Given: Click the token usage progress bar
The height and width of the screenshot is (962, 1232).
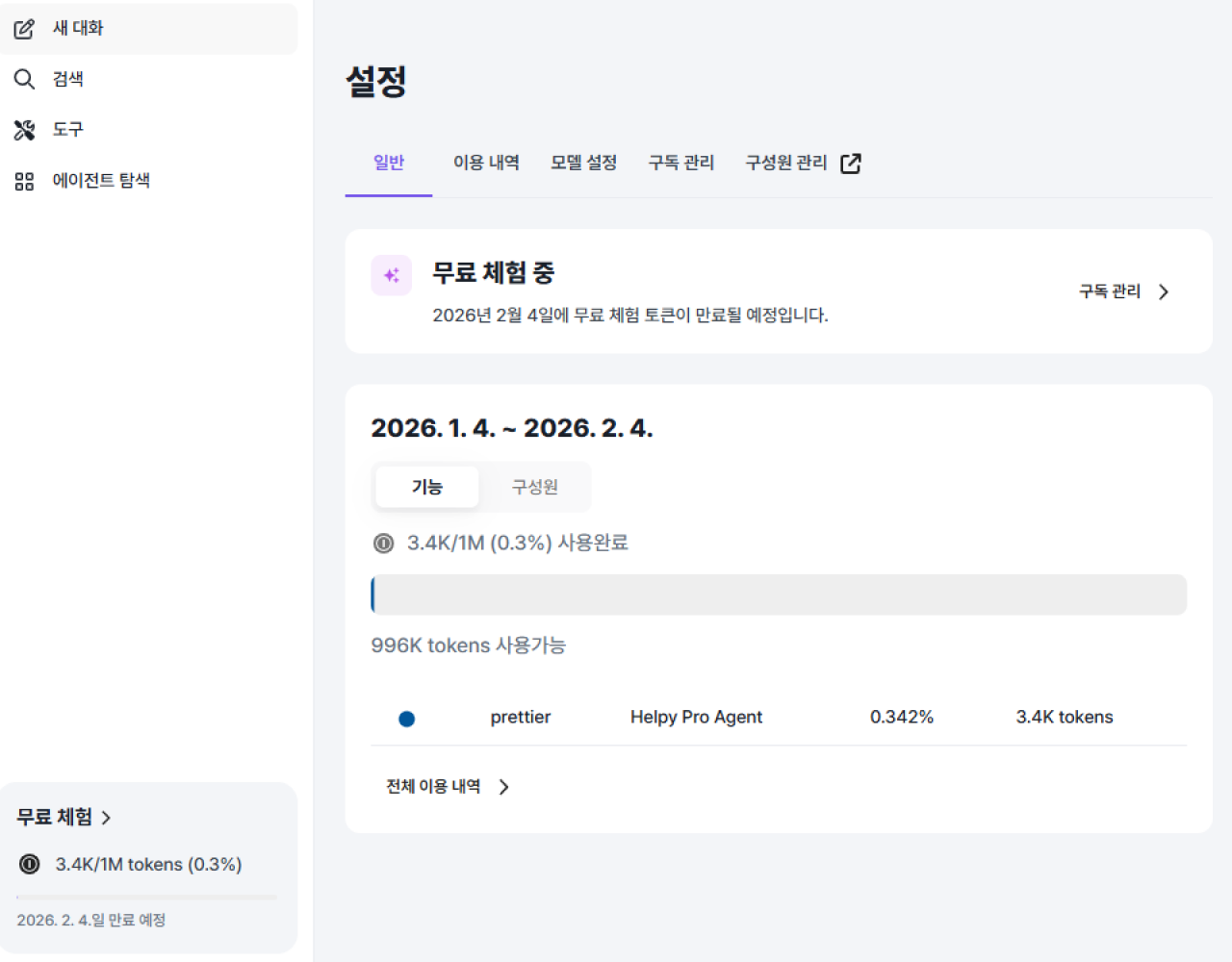Looking at the screenshot, I should coord(778,595).
